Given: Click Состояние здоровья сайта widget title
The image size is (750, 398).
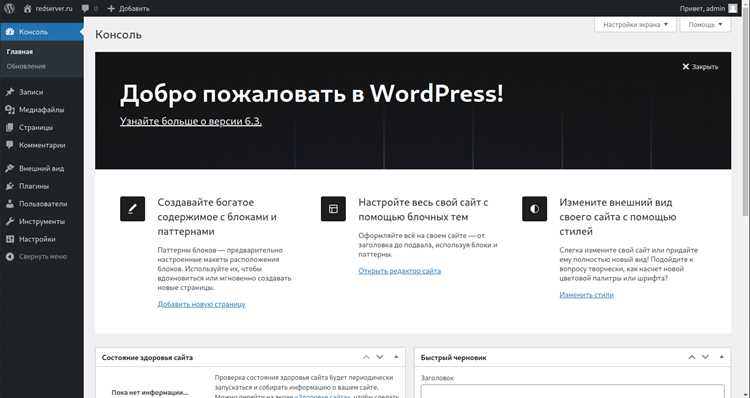Looking at the screenshot, I should [147, 357].
